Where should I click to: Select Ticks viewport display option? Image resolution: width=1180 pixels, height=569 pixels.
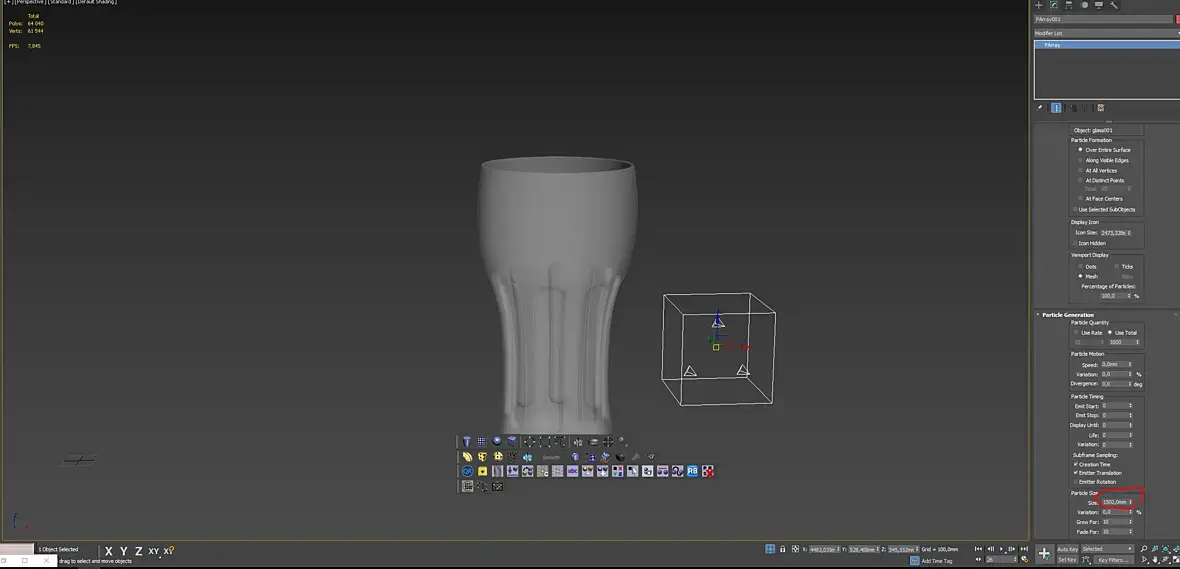click(1123, 266)
